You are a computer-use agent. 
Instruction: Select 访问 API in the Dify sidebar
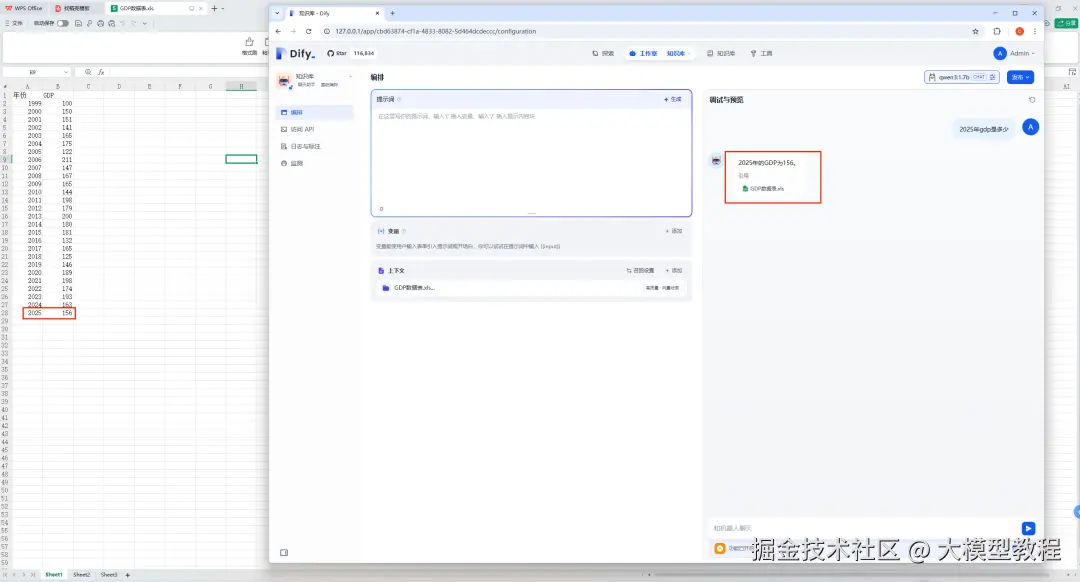tap(316, 129)
